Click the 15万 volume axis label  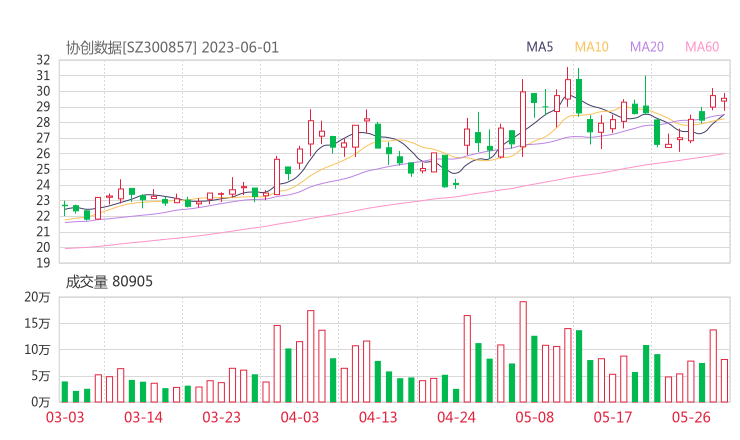[x=37, y=323]
